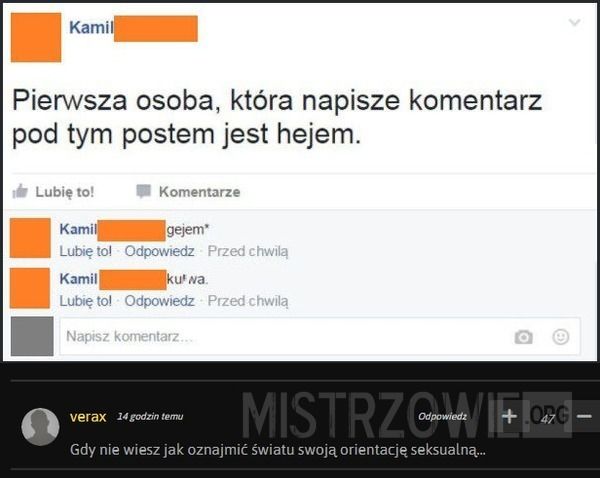
Task: Click the speech bubble Komentarze icon
Action: pos(144,191)
